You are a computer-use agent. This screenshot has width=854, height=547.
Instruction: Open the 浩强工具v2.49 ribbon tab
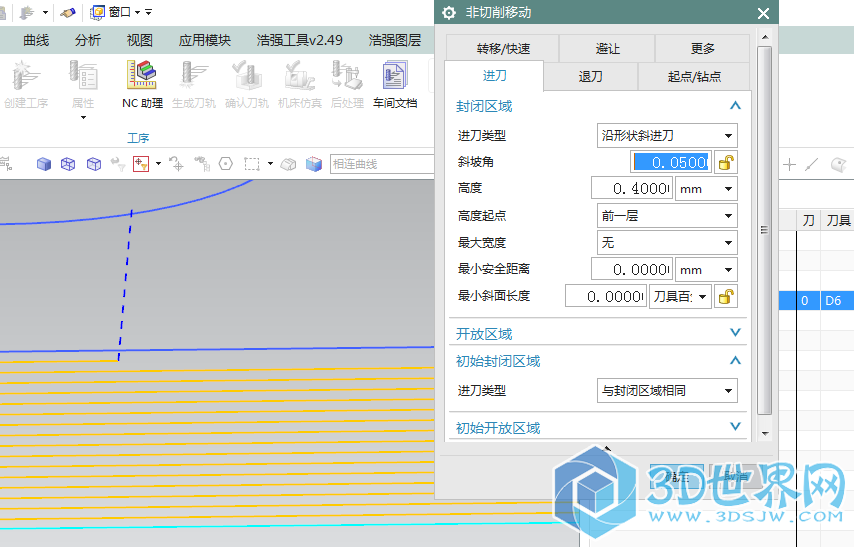point(300,40)
